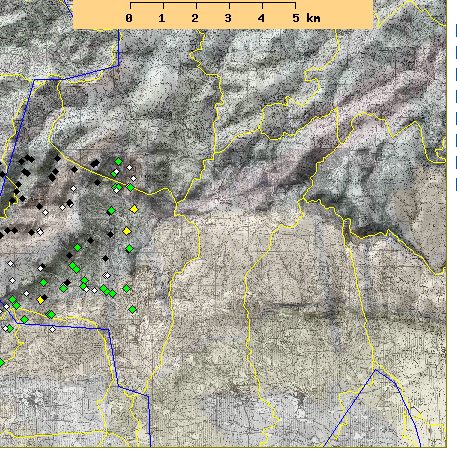Click the topmost green diamond marker

[x=118, y=161]
